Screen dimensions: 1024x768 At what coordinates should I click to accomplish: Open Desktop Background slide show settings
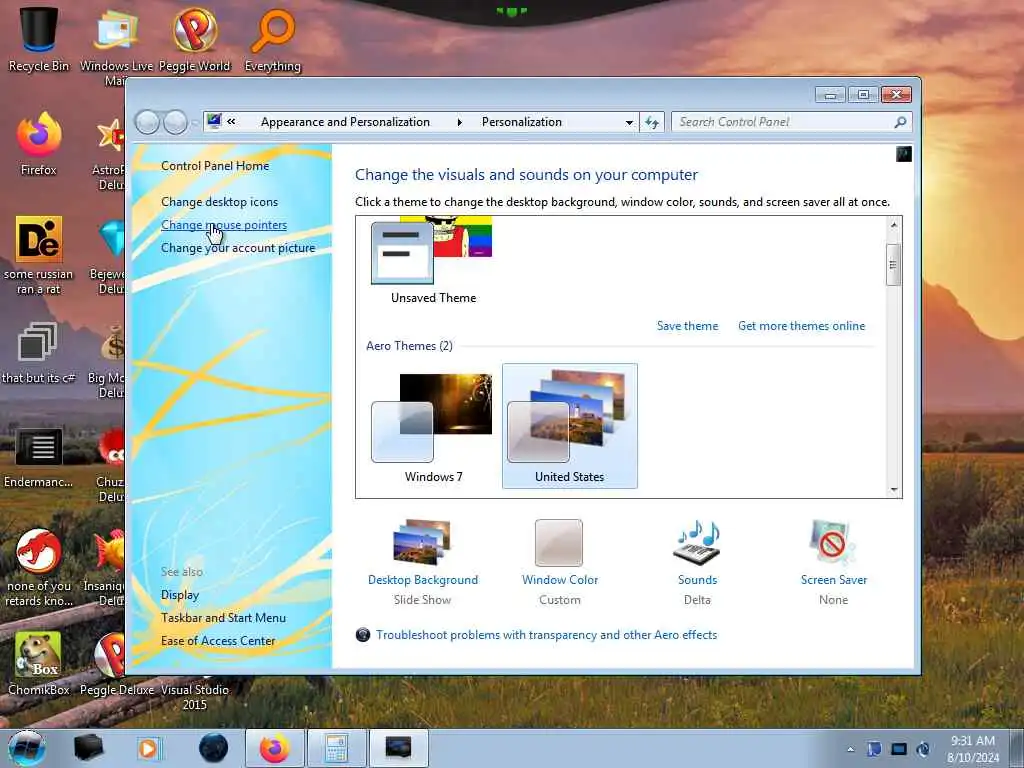tap(423, 562)
